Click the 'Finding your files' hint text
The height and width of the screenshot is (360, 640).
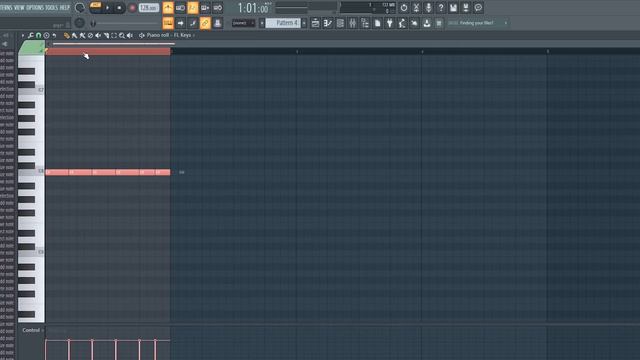coord(476,23)
